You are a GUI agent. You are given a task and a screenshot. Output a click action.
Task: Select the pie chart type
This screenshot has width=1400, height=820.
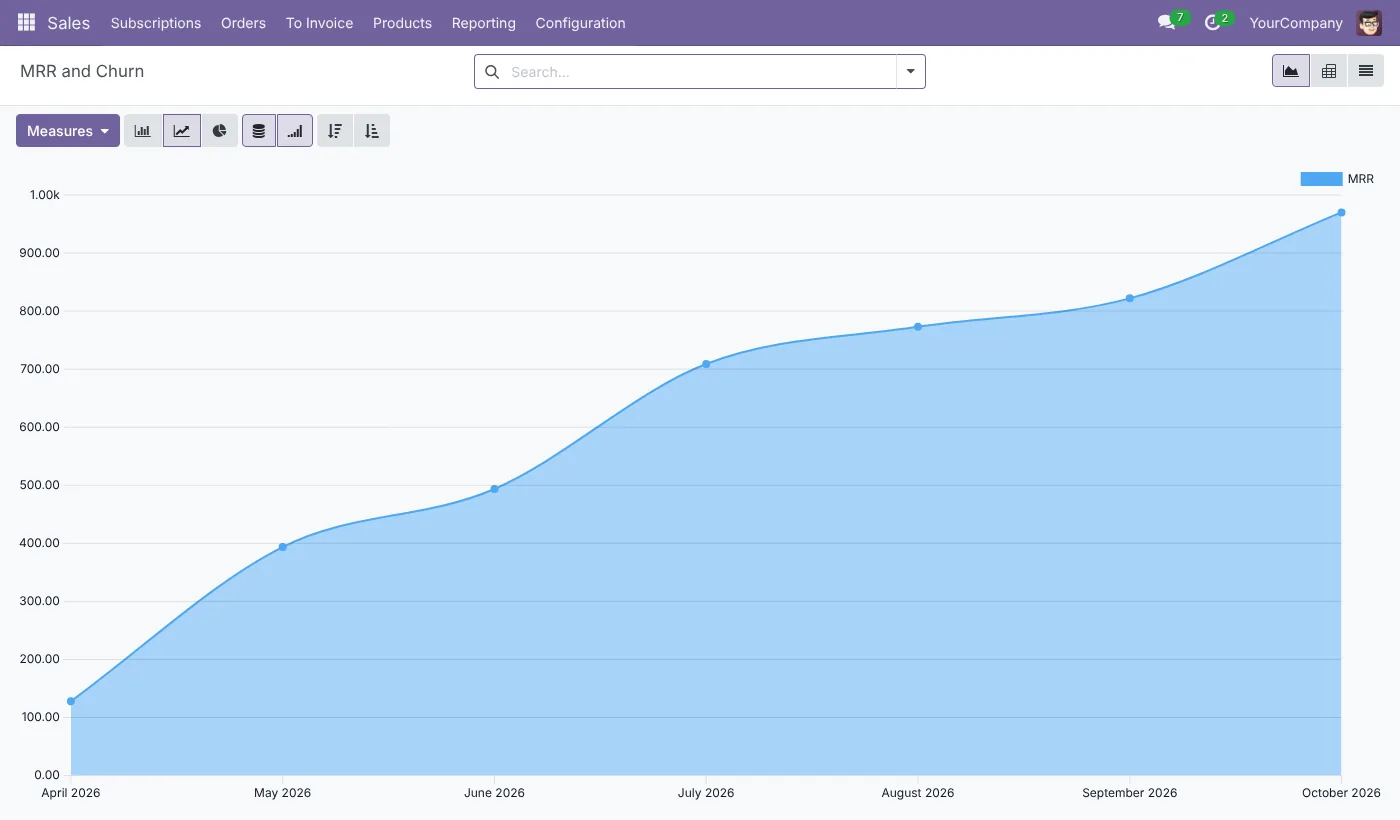click(x=220, y=131)
